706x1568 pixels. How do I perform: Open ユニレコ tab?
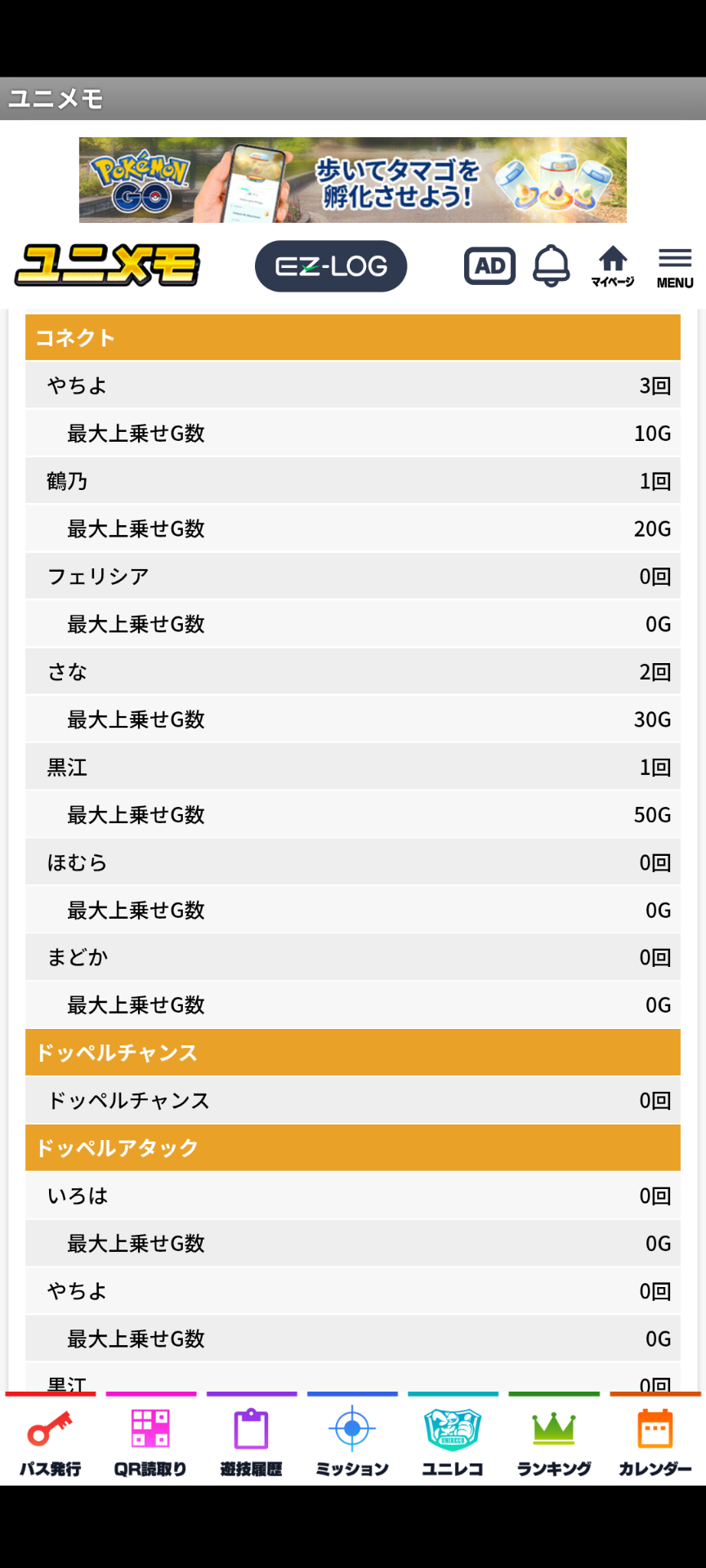click(x=453, y=1443)
